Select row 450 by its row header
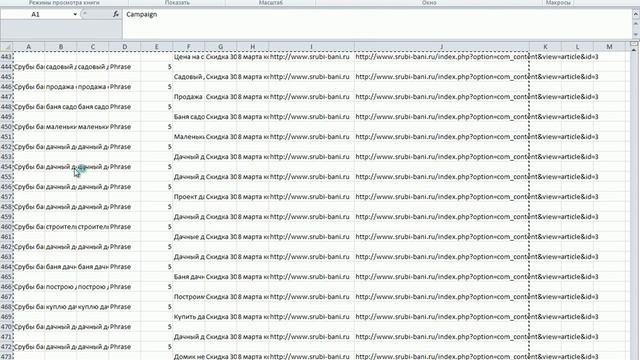This screenshot has height=360, width=640. (7, 127)
